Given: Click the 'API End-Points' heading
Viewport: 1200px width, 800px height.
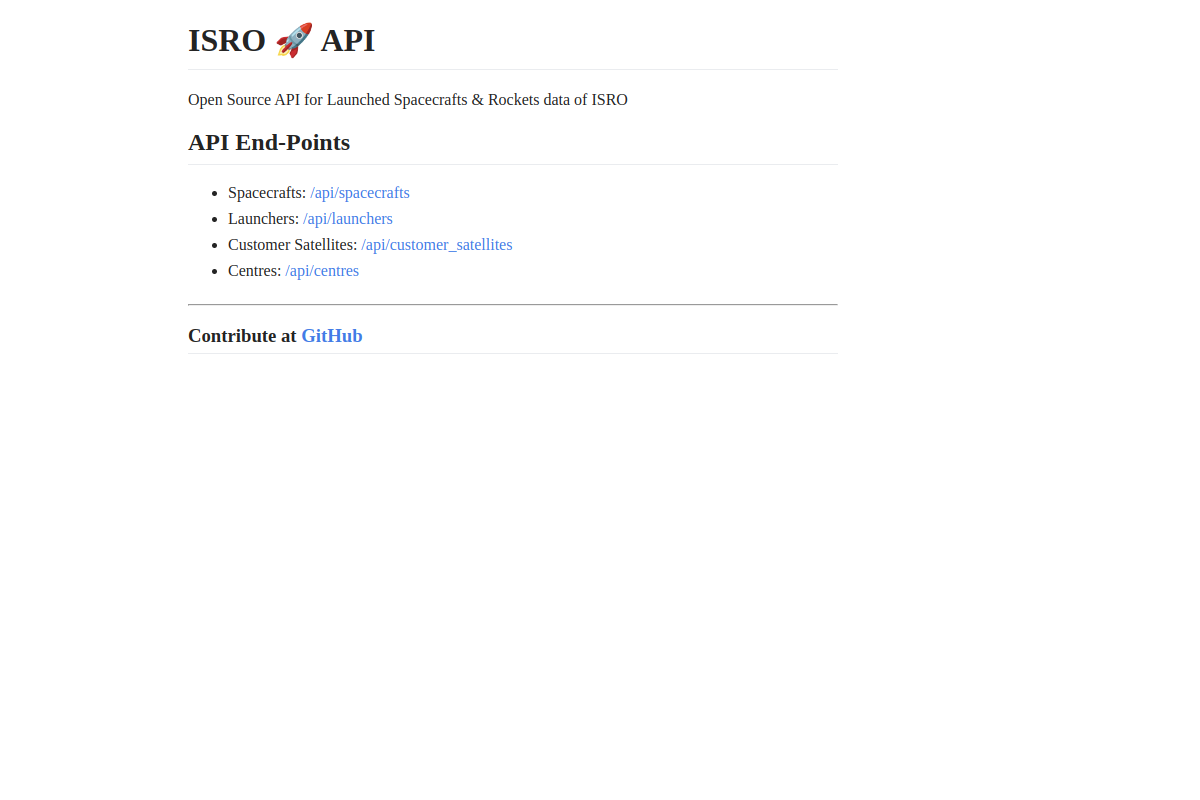Looking at the screenshot, I should [269, 143].
